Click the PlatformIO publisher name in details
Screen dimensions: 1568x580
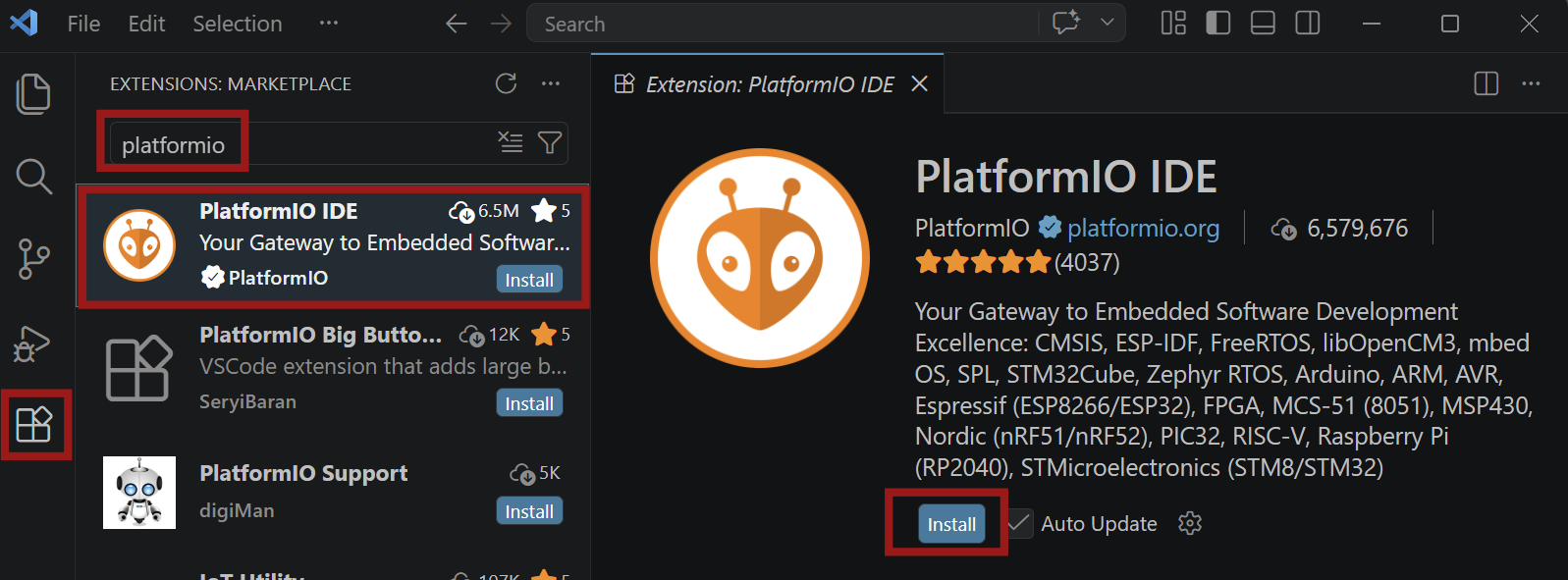point(972,229)
